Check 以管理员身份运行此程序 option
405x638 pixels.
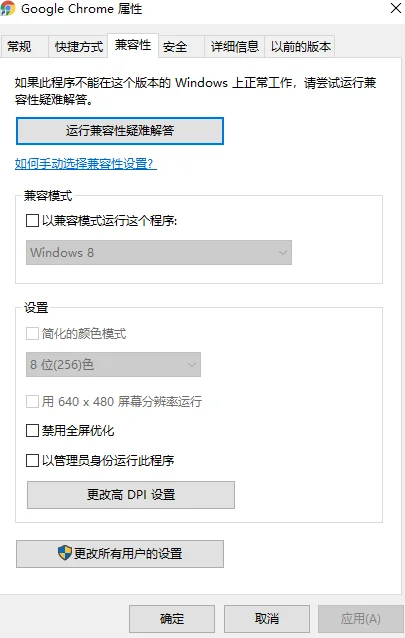click(32, 461)
